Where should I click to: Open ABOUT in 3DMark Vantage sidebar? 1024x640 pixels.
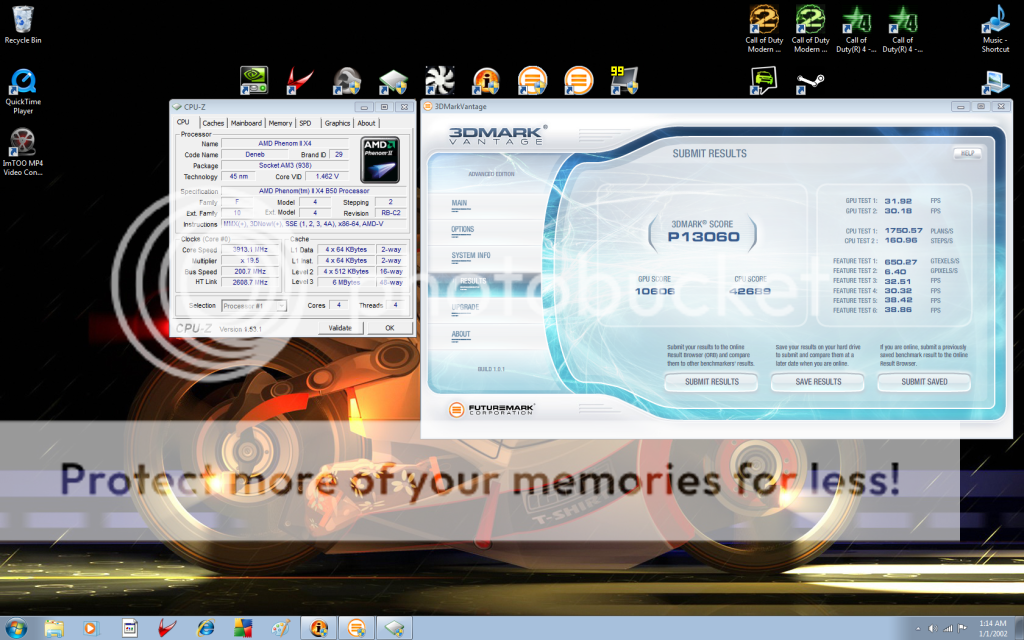460,334
